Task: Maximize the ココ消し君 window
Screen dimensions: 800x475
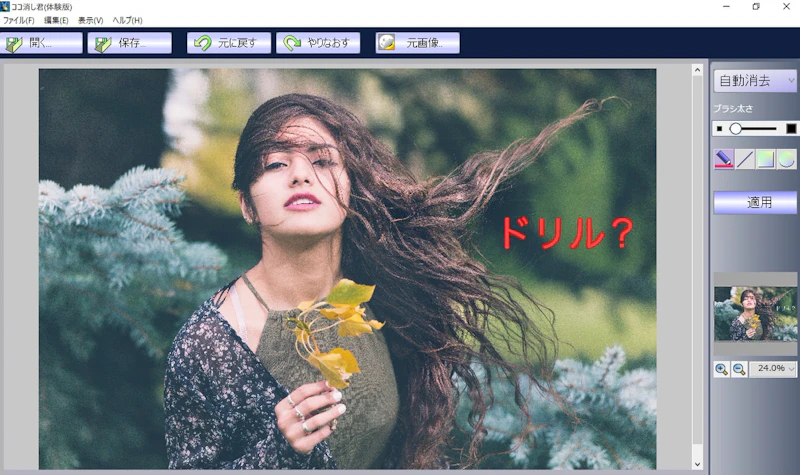Action: coord(756,7)
